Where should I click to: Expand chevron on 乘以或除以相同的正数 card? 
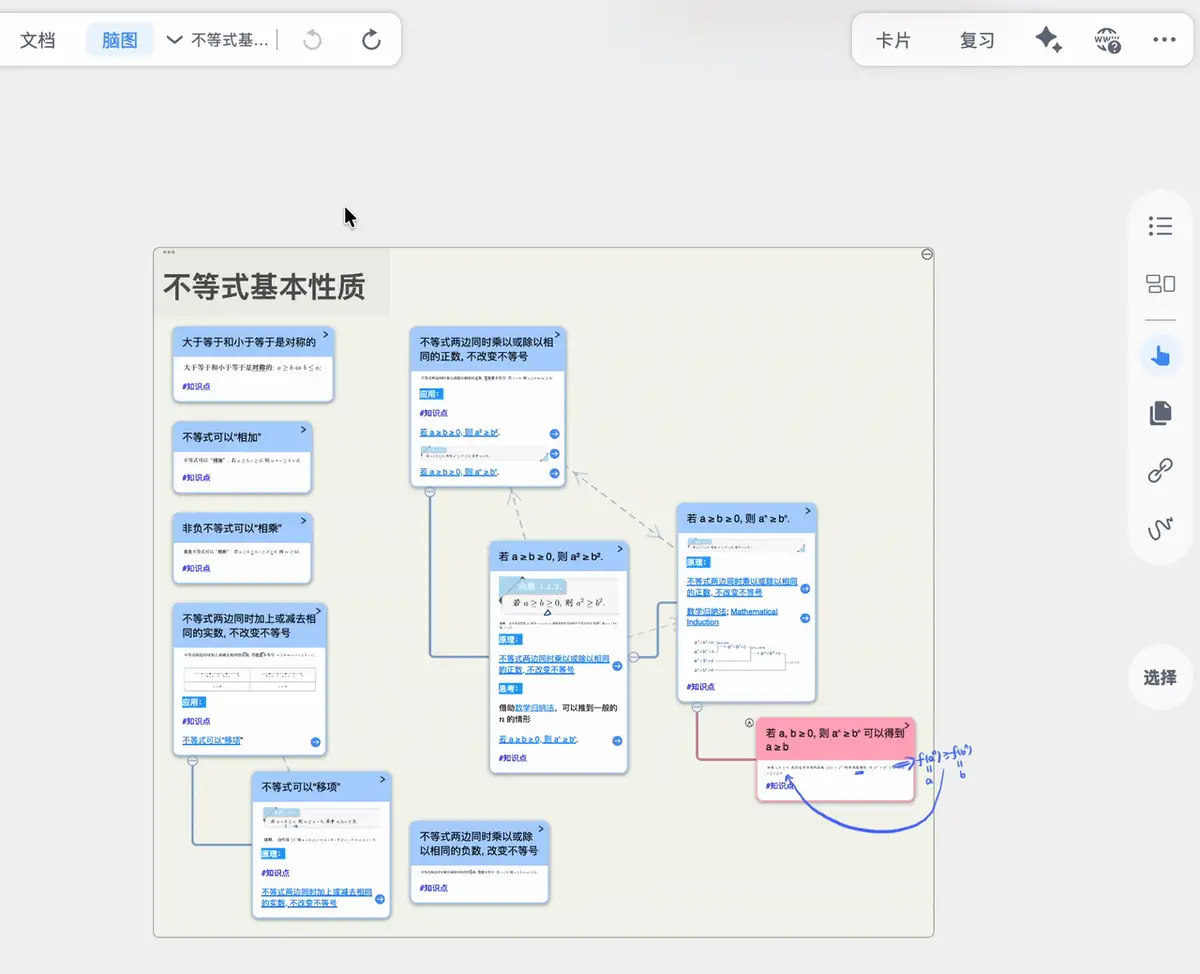tap(557, 333)
